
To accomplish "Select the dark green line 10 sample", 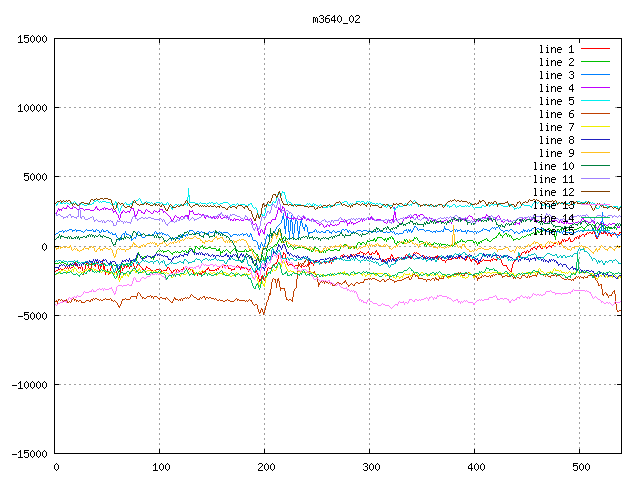I will (595, 166).
